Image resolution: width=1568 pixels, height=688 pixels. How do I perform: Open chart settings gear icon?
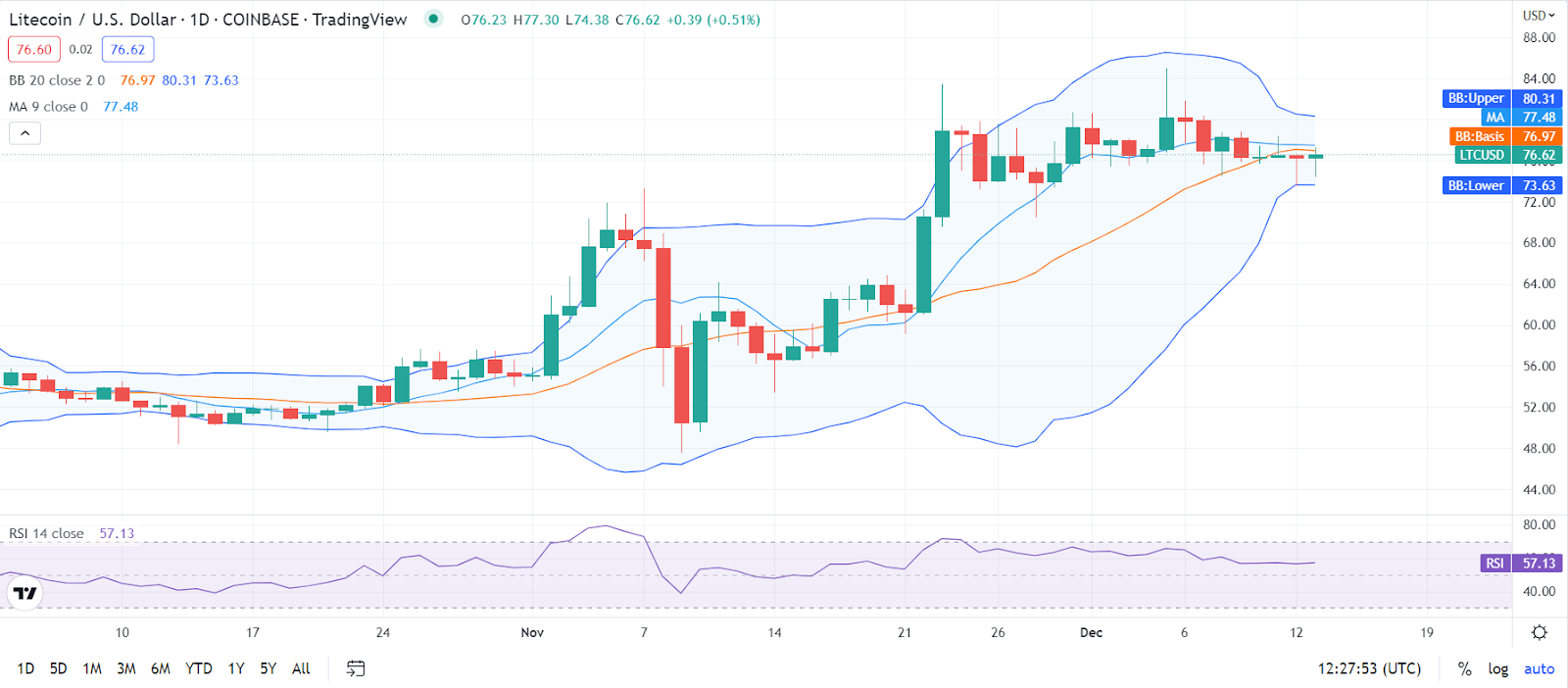(x=1540, y=632)
